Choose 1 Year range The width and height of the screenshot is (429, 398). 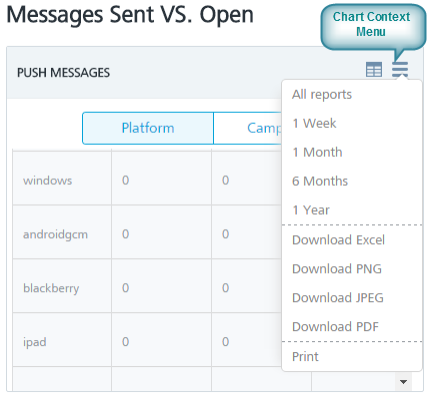click(x=311, y=210)
